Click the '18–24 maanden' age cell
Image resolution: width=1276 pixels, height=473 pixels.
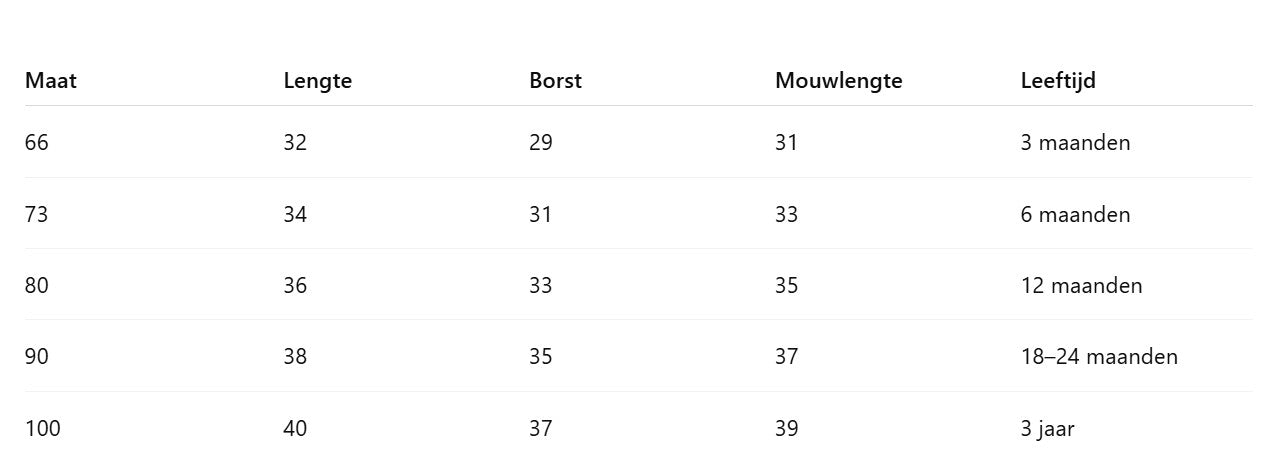[x=1099, y=357]
